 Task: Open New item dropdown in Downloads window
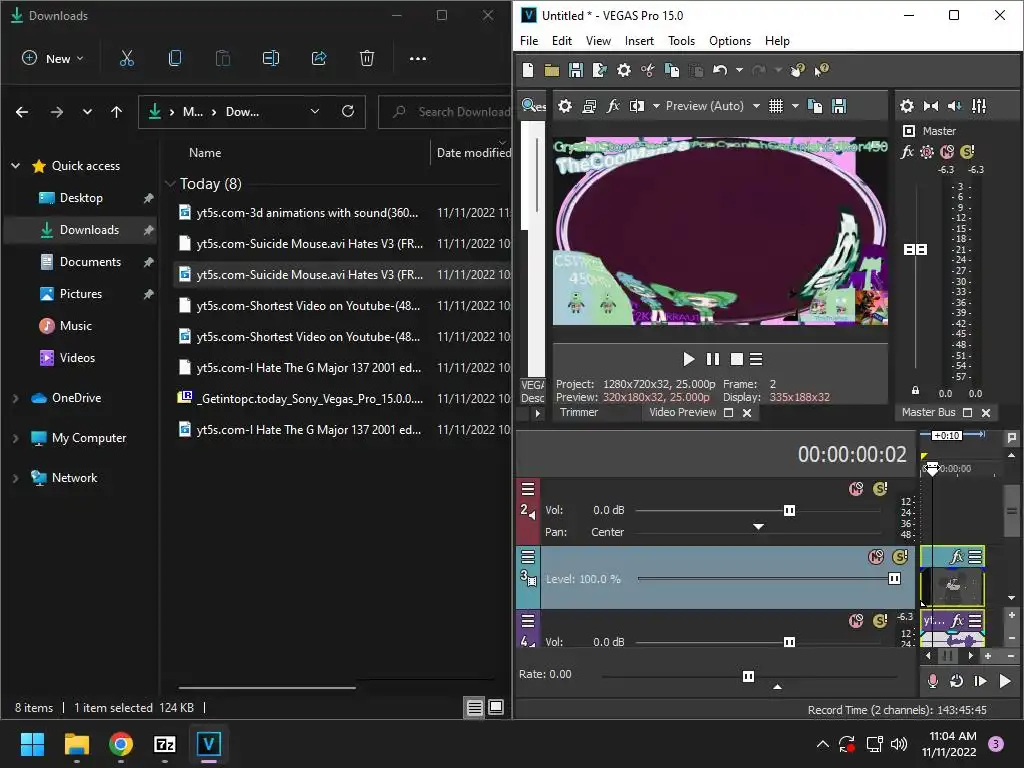(53, 58)
